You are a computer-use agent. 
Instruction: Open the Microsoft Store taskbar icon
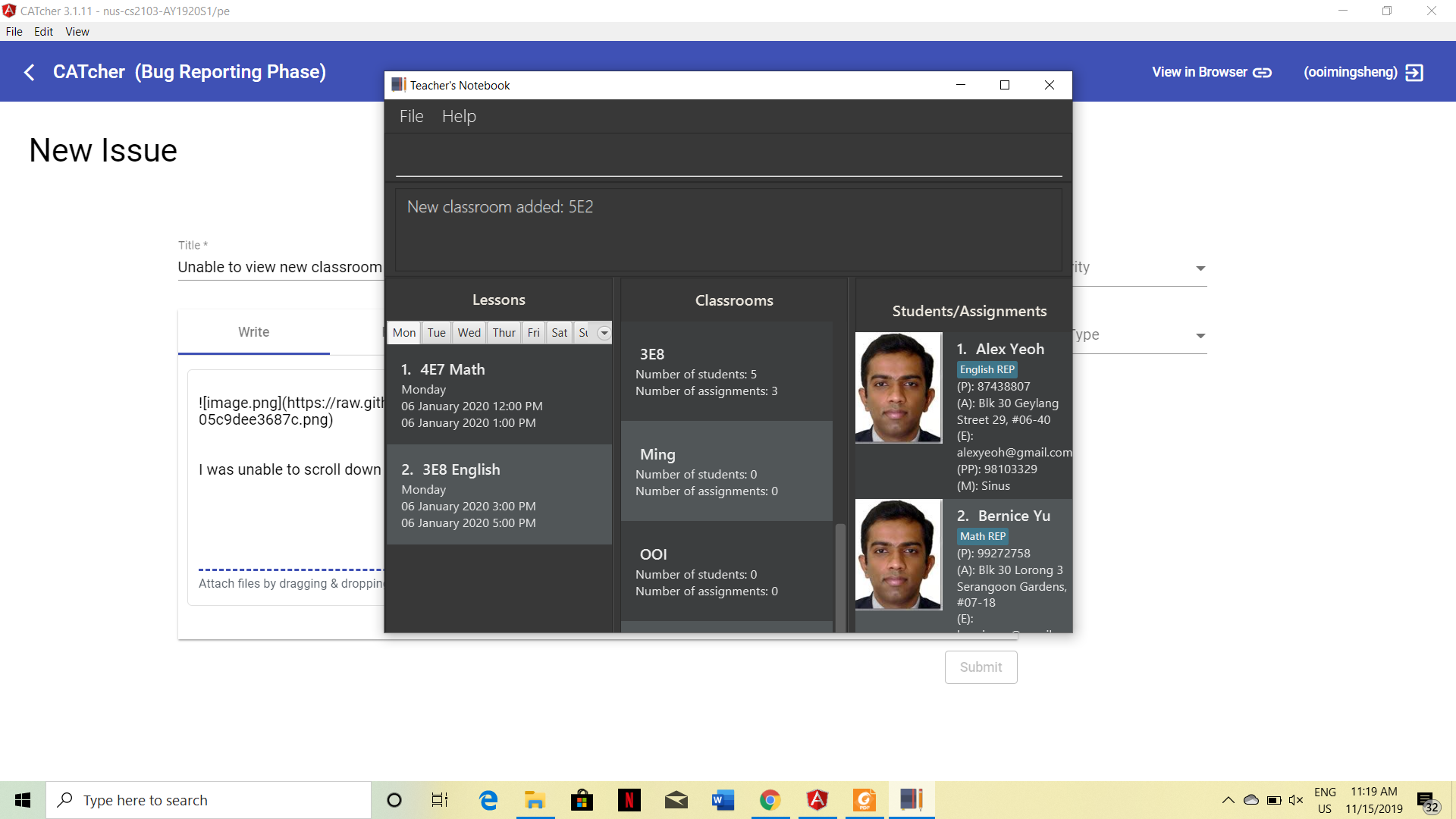pos(582,800)
